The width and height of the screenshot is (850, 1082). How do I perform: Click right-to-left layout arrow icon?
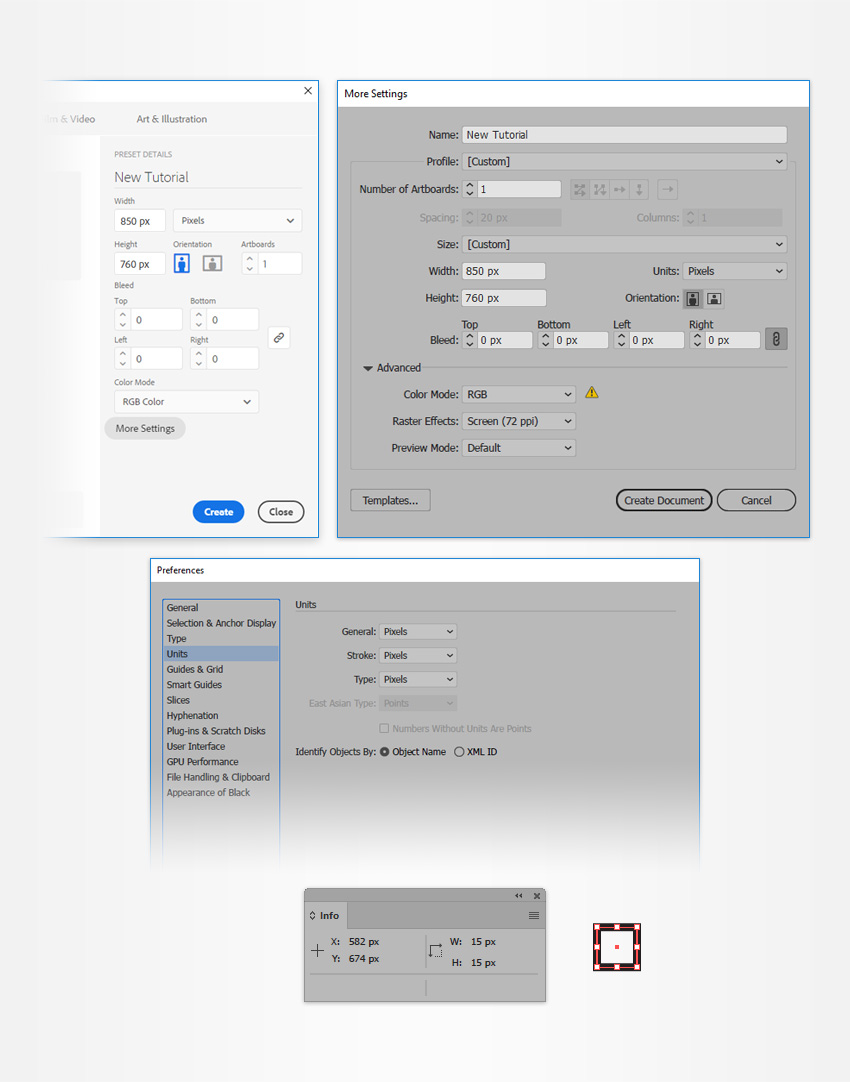coord(667,190)
